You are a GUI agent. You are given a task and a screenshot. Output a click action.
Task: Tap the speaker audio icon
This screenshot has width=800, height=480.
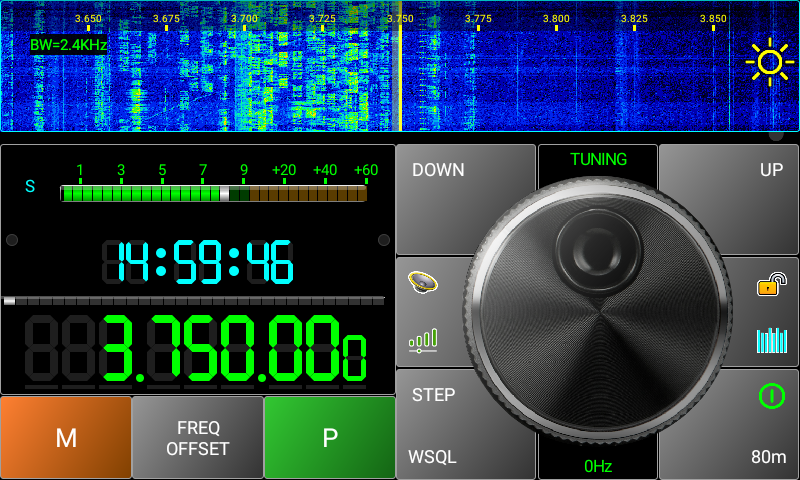pos(423,283)
